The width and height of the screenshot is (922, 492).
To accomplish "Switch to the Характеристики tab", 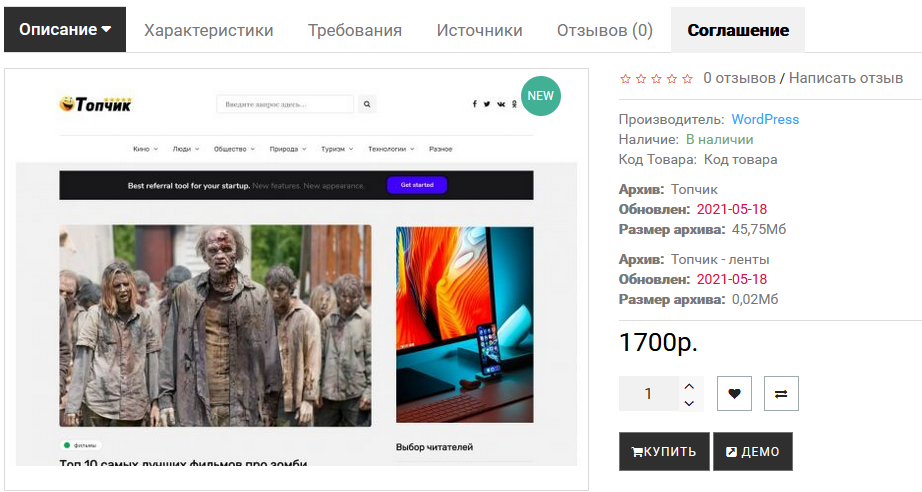I will (x=209, y=30).
